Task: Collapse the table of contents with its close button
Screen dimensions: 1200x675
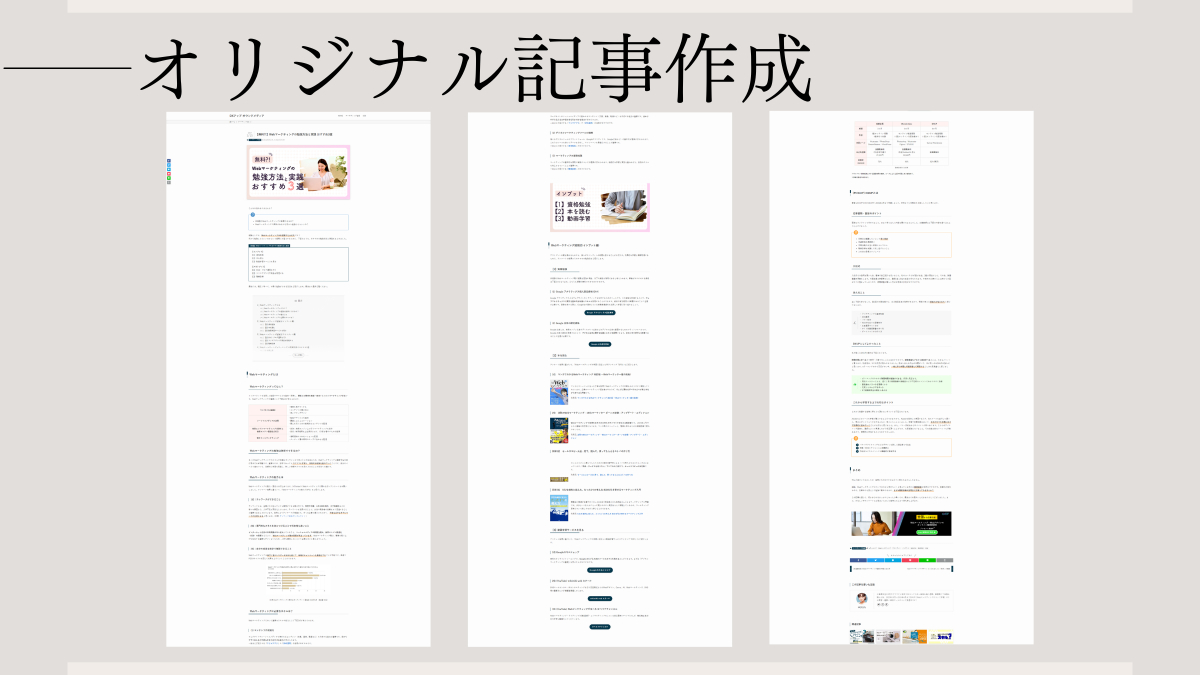Action: tap(297, 354)
